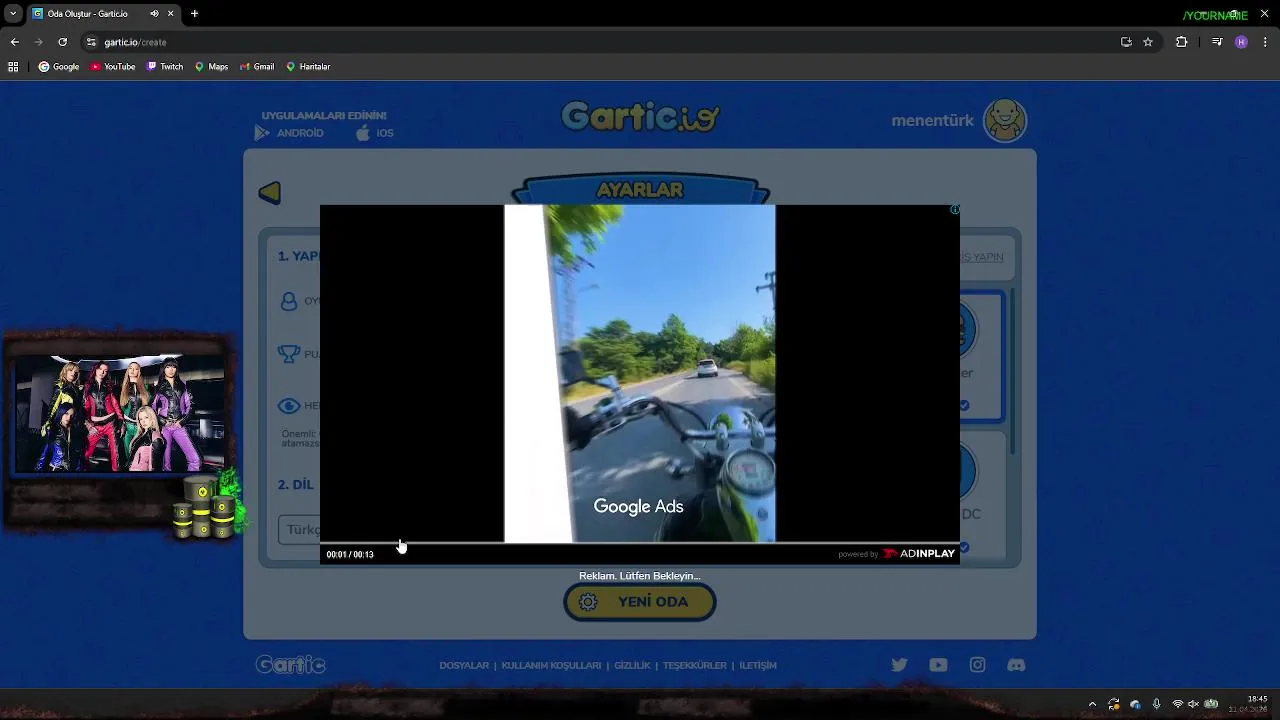Click the yellow back arrow in settings
This screenshot has height=720, width=1280.
click(270, 193)
